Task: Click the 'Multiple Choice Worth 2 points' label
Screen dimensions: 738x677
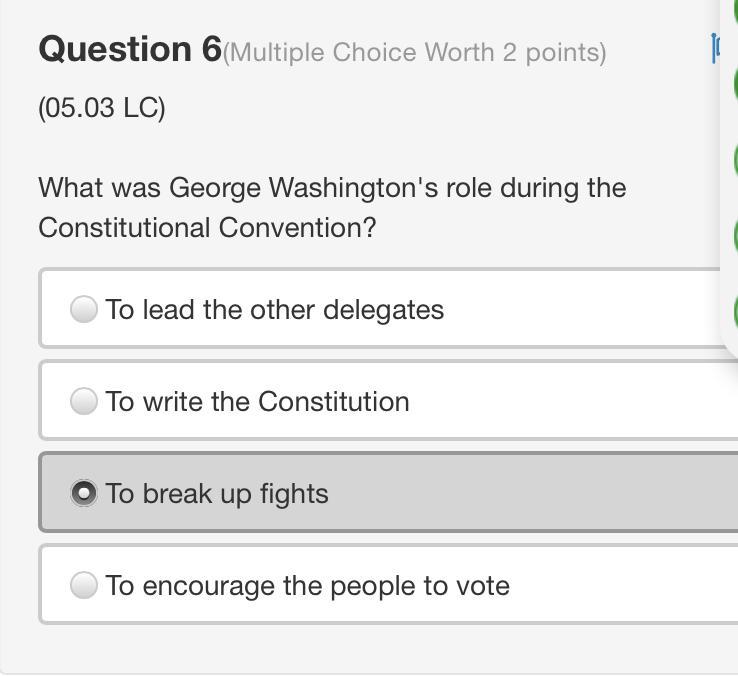Action: pyautogui.click(x=415, y=52)
